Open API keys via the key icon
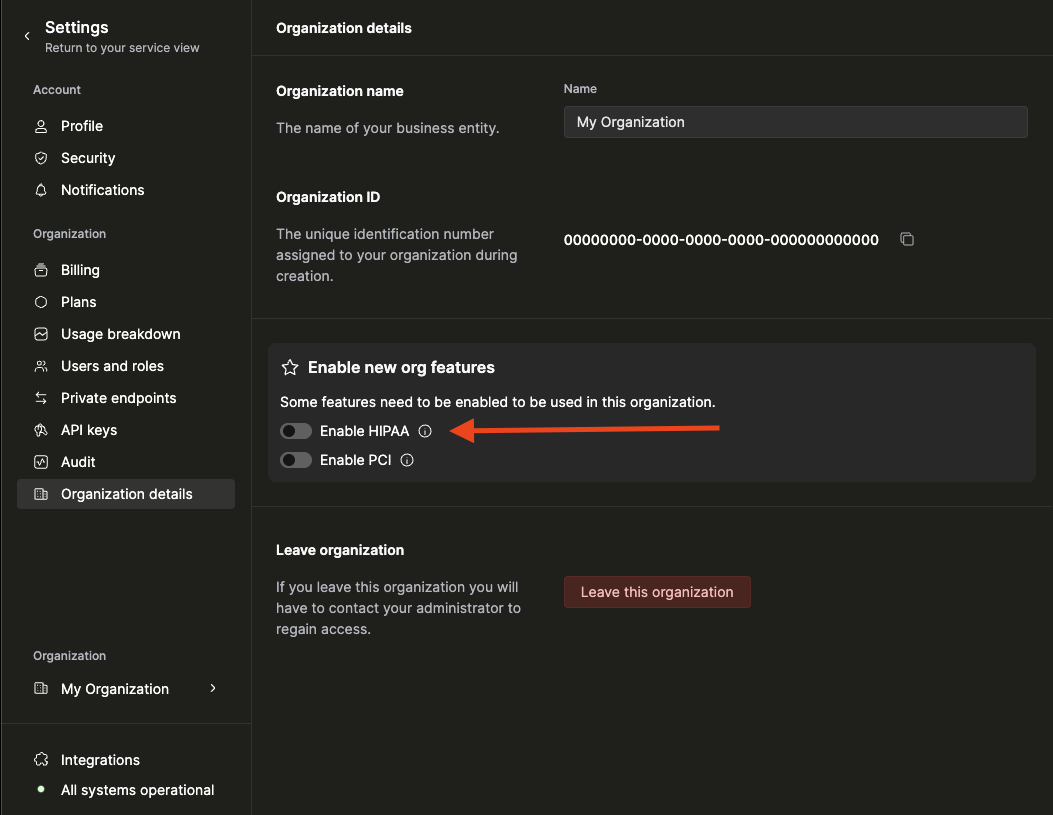Image resolution: width=1053 pixels, height=815 pixels. point(40,430)
